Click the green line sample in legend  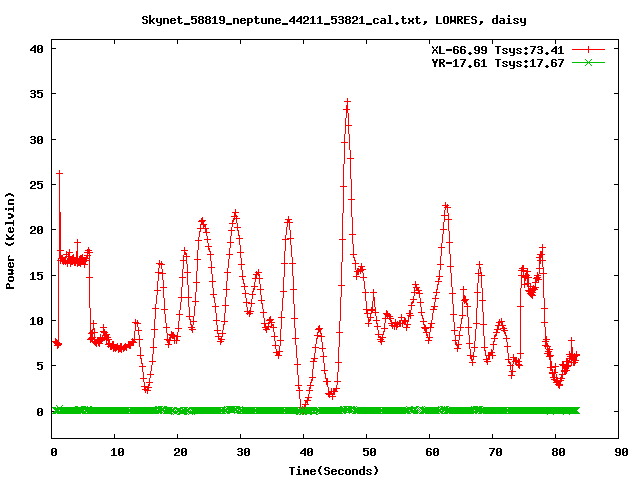pyautogui.click(x=588, y=62)
